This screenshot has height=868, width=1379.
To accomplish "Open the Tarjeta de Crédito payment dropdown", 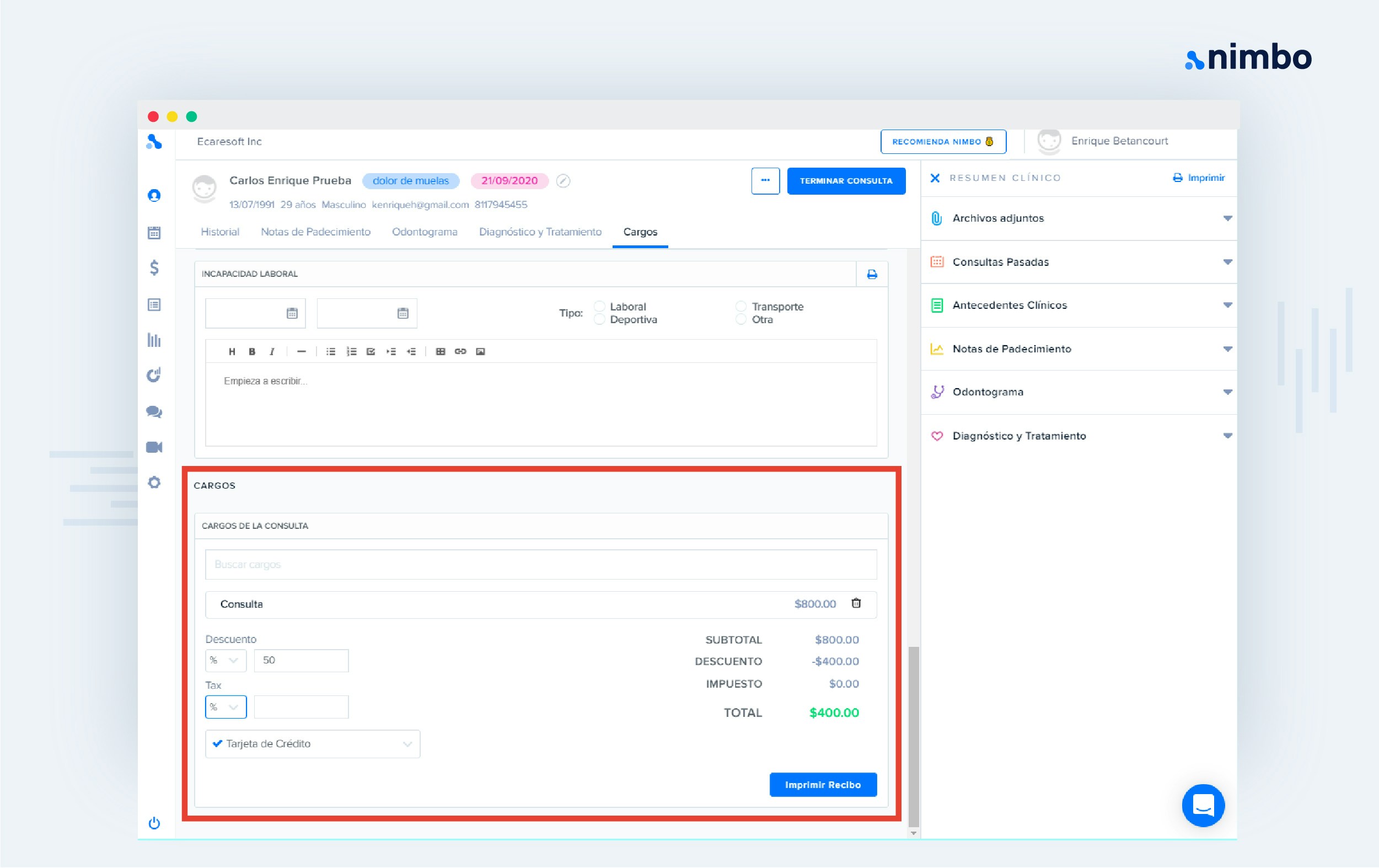I will pyautogui.click(x=313, y=744).
